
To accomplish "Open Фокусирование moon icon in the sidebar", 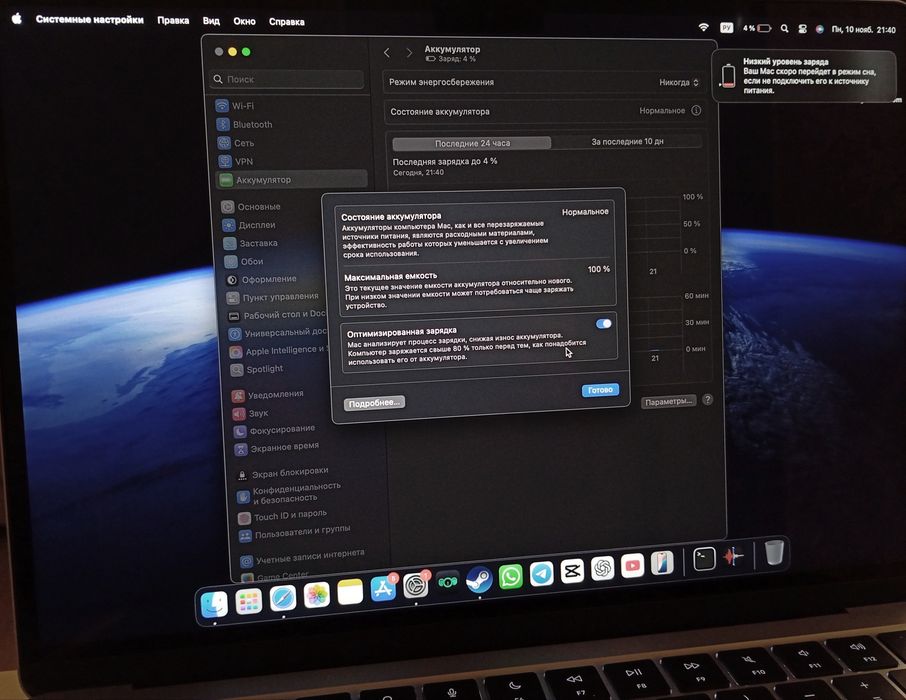I will (240, 432).
